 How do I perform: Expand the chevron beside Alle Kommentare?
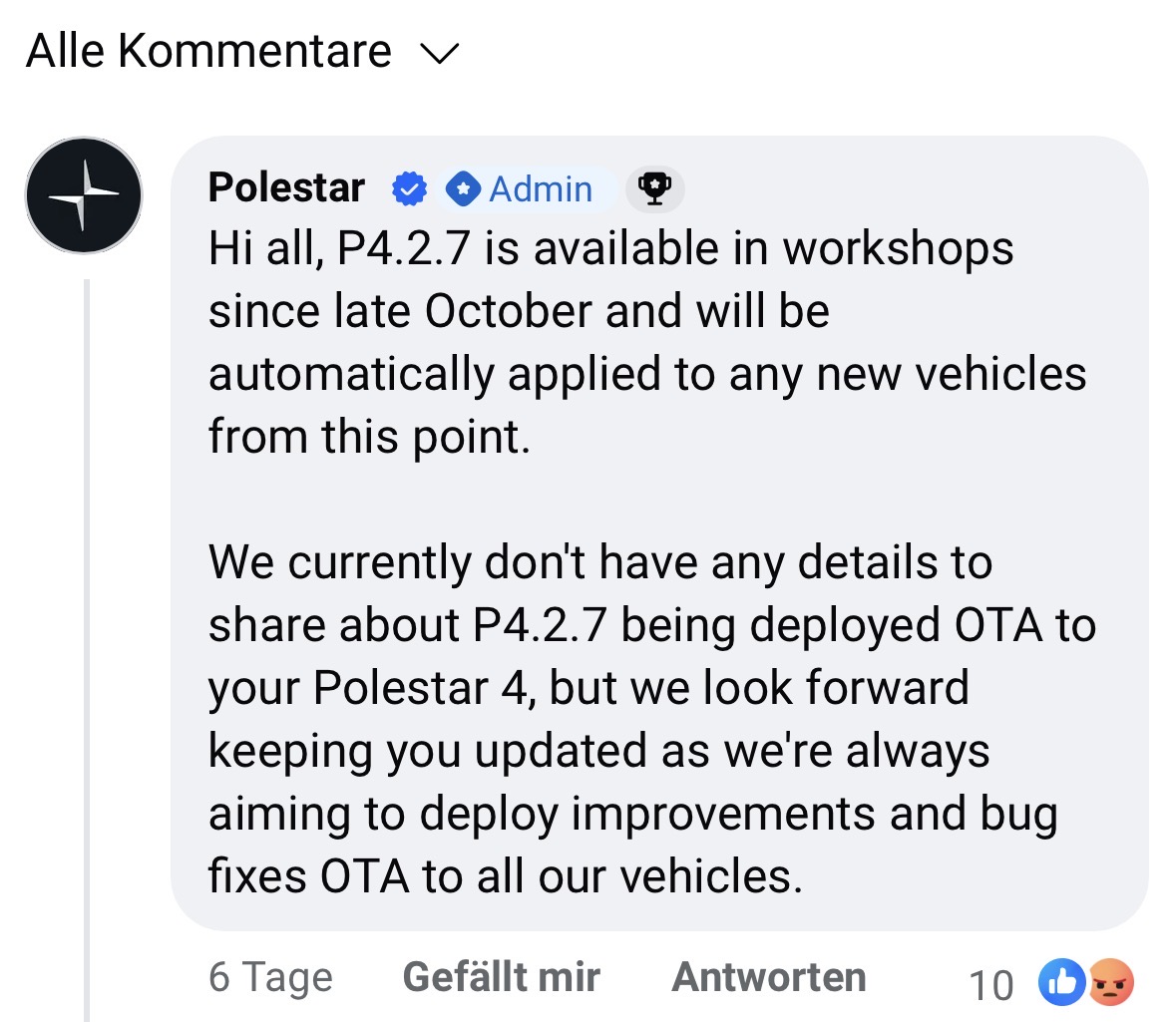tap(439, 54)
